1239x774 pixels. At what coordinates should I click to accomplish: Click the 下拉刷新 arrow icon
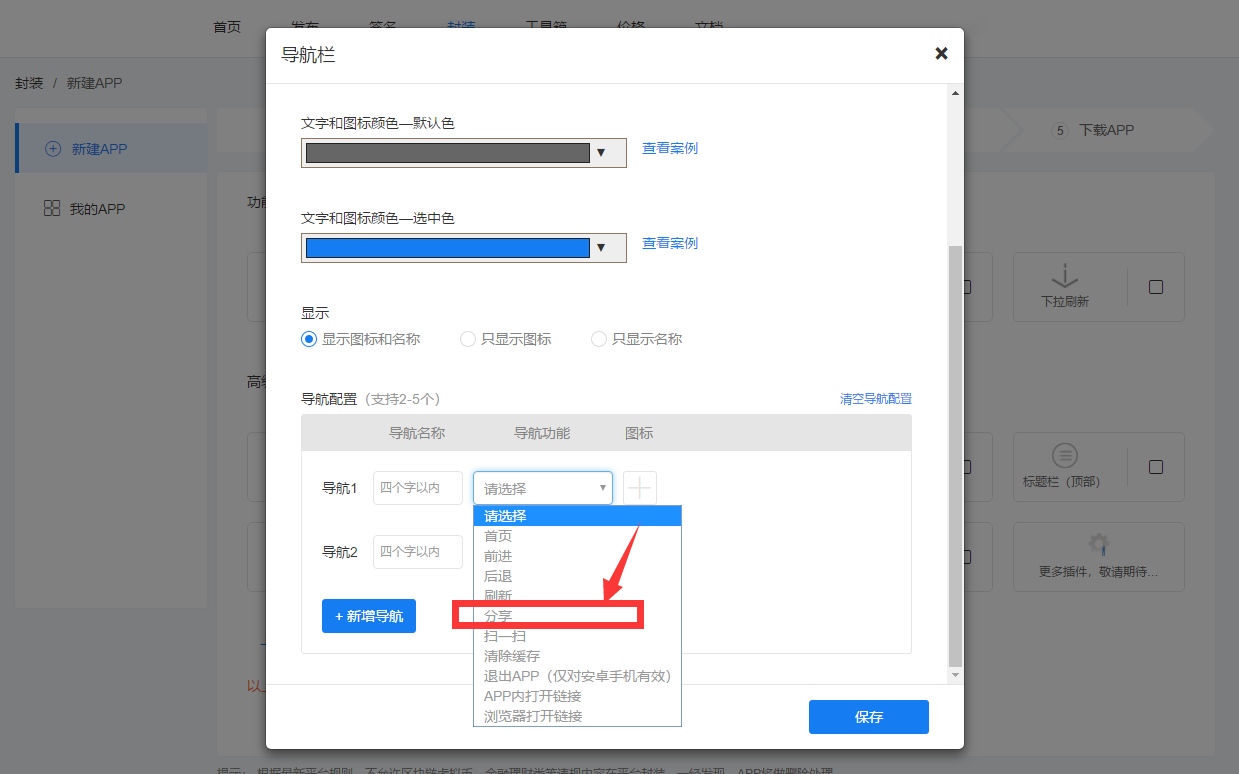click(x=1064, y=277)
